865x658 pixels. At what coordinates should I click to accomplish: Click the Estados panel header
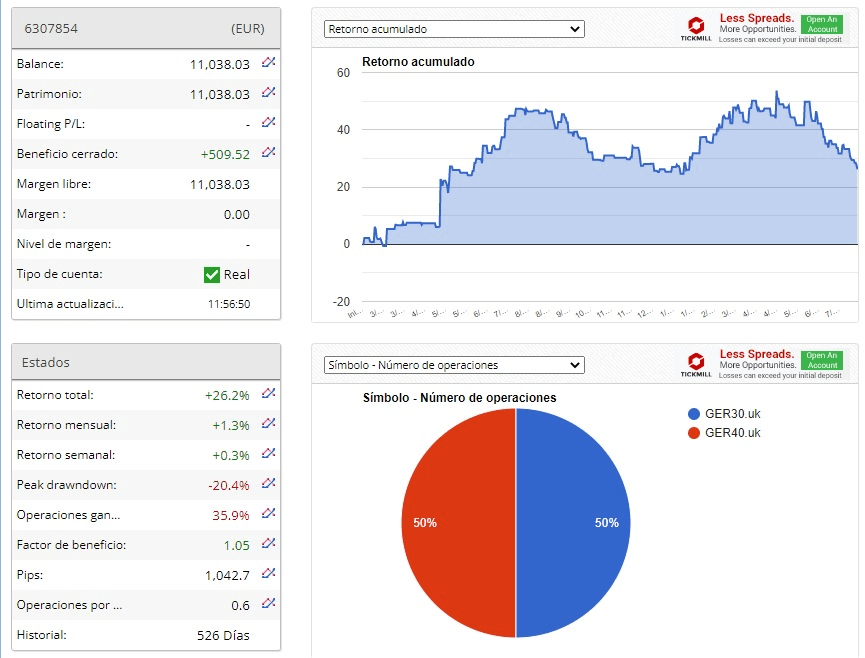(x=146, y=362)
